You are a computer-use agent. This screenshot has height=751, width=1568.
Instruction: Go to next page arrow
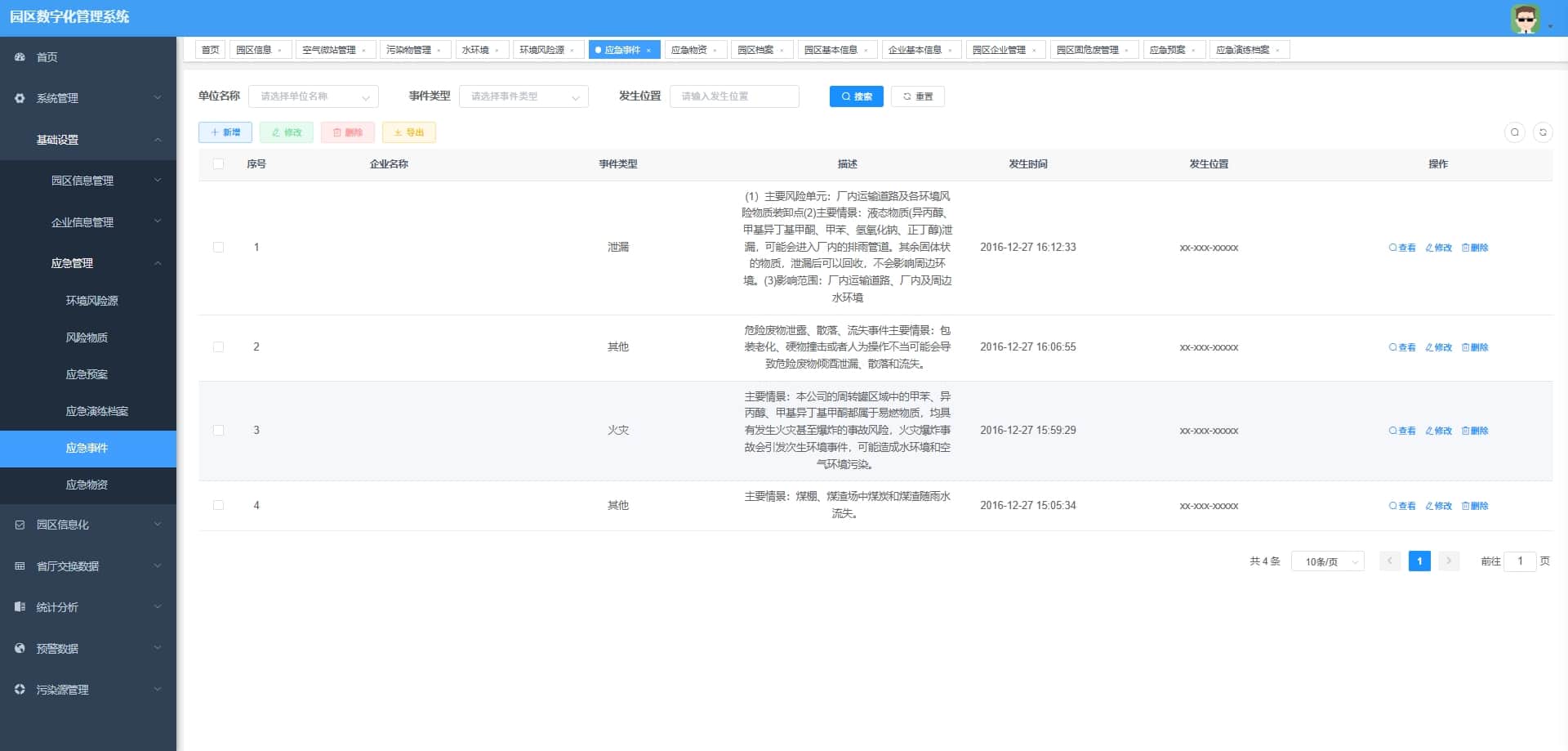click(1449, 561)
